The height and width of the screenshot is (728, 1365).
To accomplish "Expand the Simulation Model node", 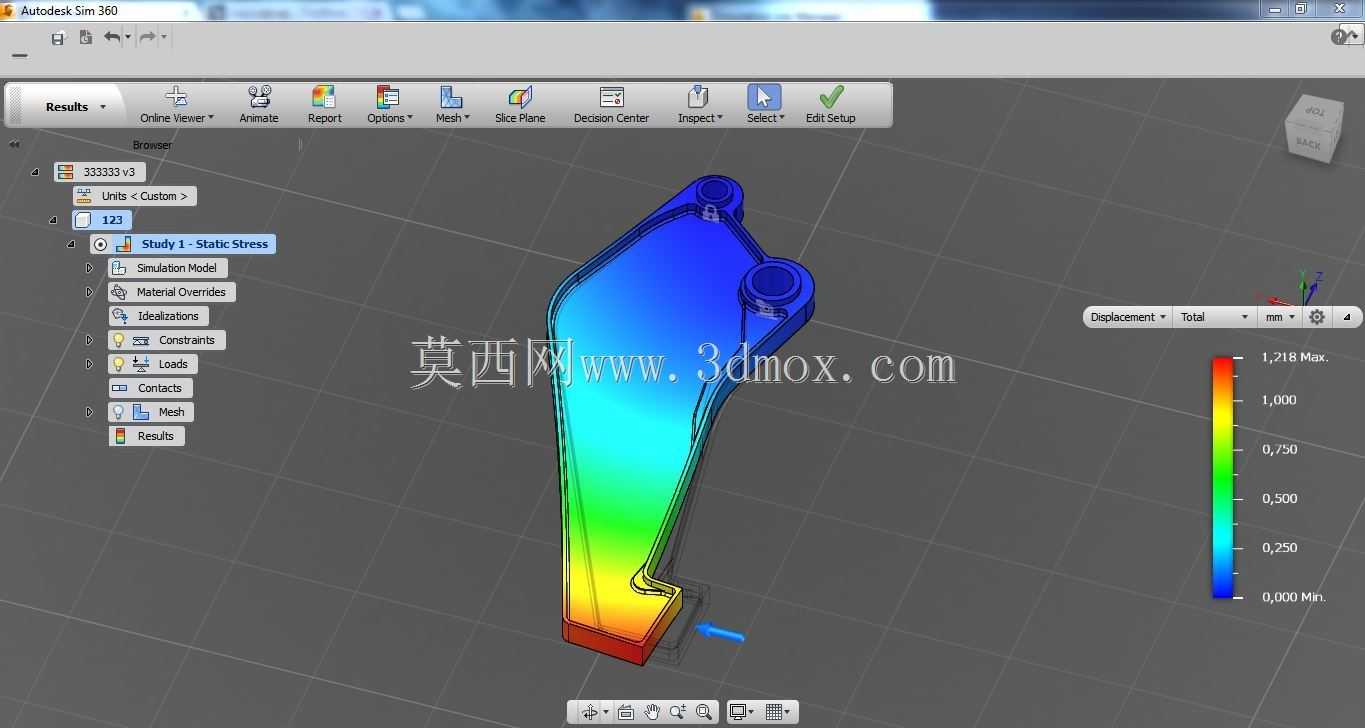I will point(89,268).
